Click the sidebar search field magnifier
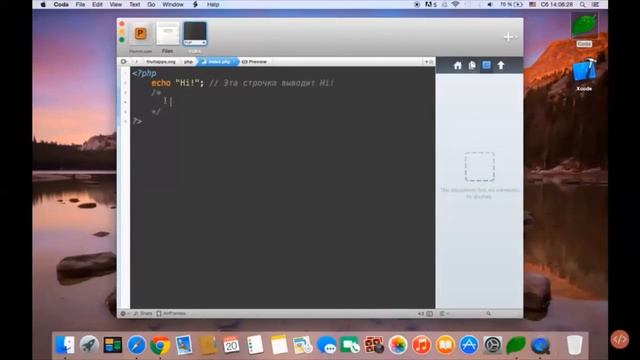Screen dimensions: 640x360 pos(488,313)
